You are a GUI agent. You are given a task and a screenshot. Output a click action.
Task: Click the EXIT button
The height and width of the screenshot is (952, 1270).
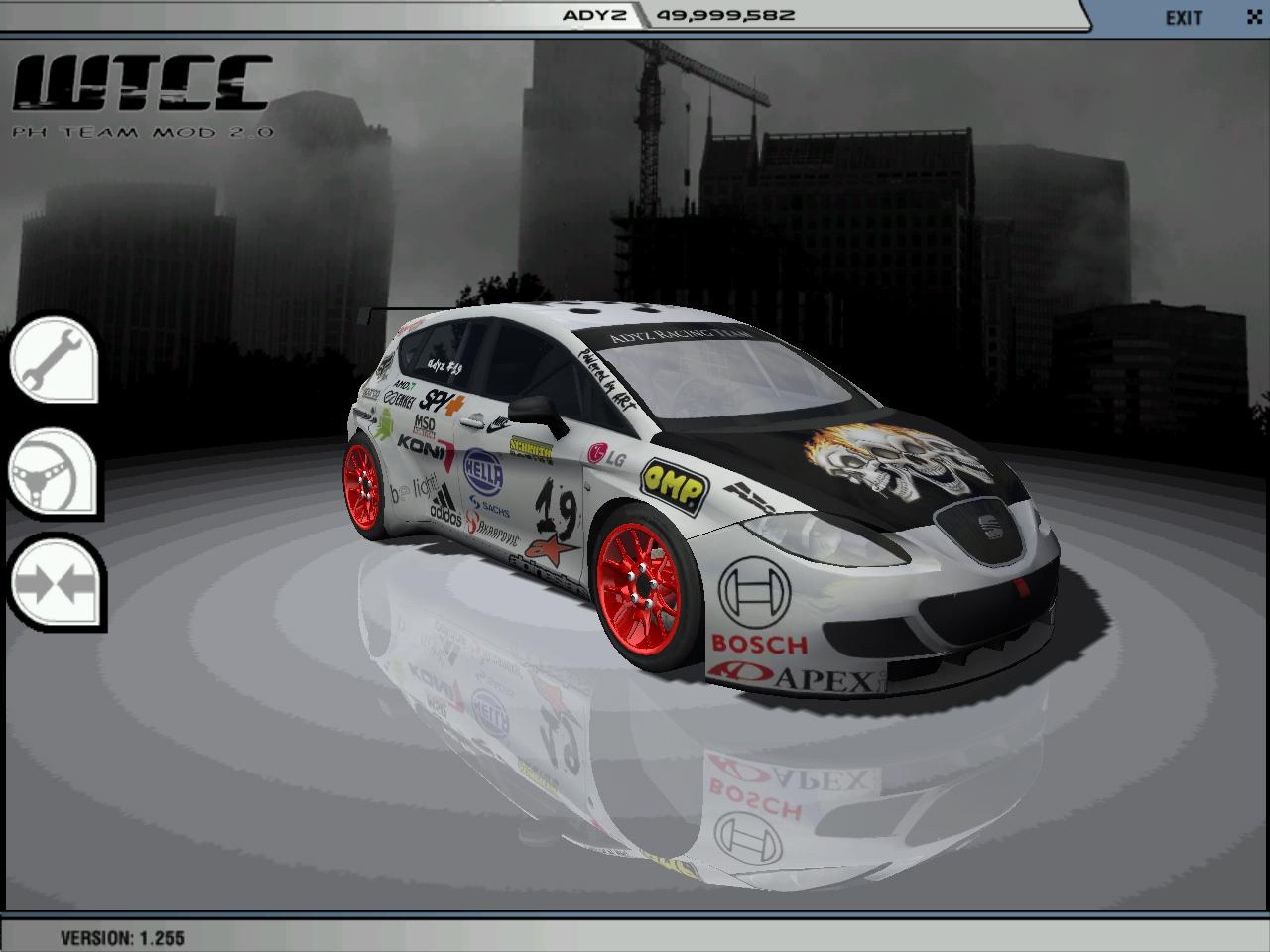click(x=1184, y=17)
